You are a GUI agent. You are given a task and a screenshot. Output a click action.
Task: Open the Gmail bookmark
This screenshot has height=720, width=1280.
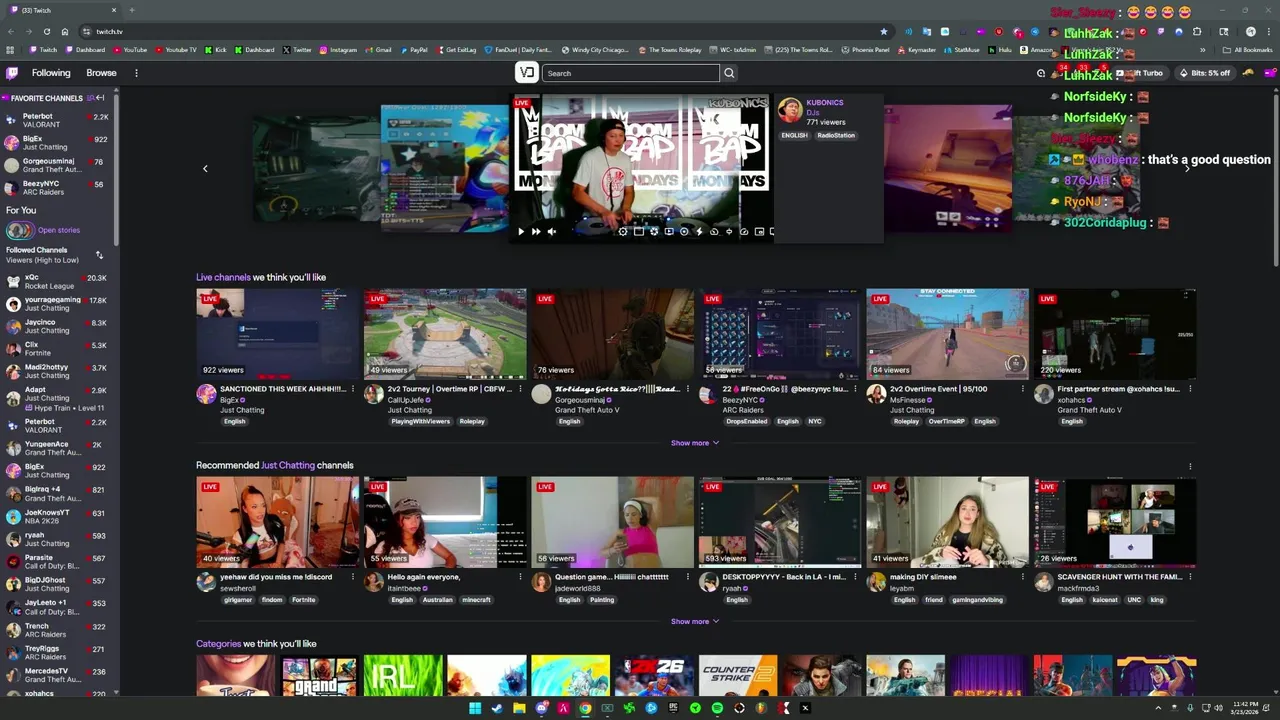(x=378, y=49)
